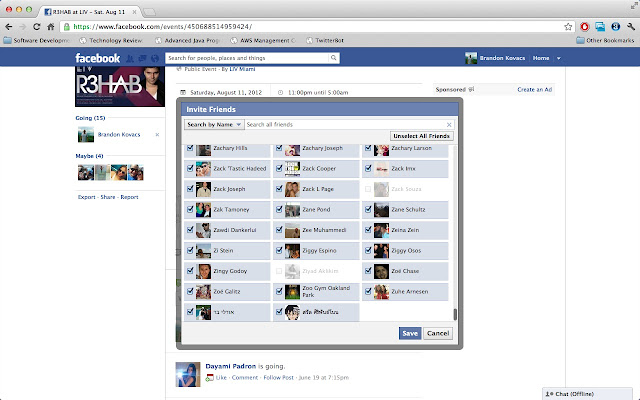Click Home in the Facebook top bar

pos(541,58)
